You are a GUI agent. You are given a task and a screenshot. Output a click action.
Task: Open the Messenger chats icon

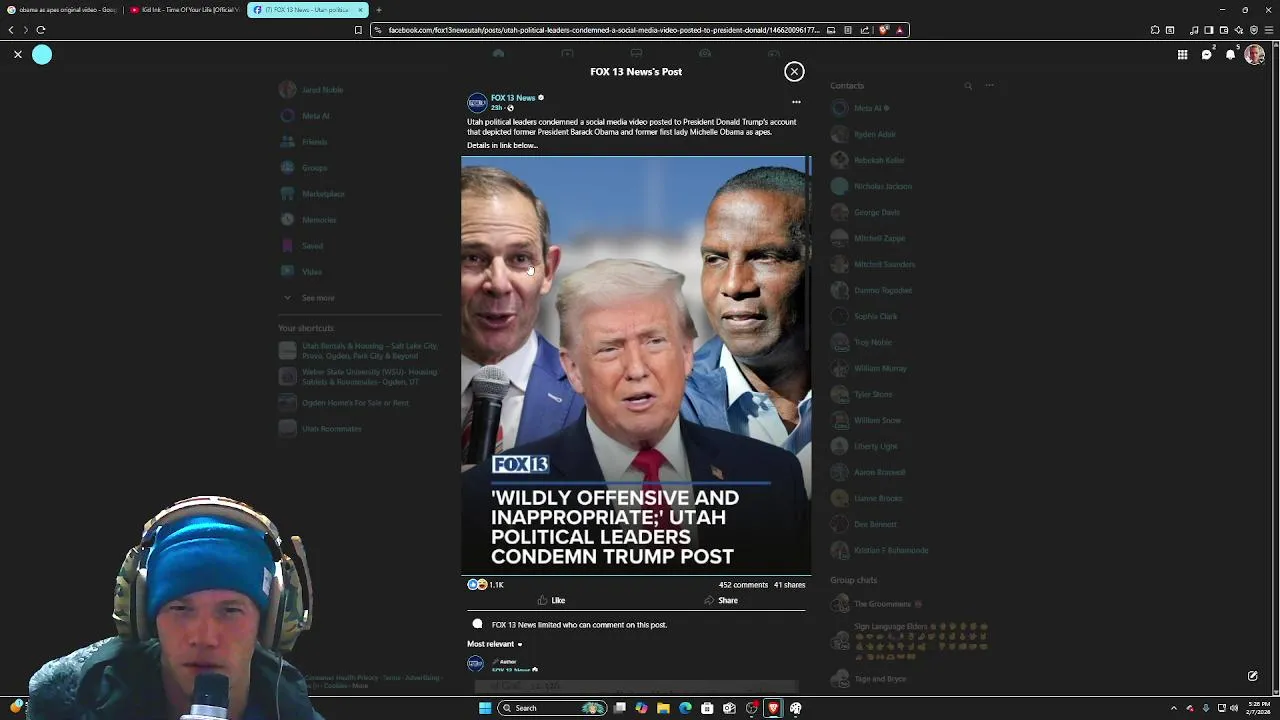[x=1206, y=55]
